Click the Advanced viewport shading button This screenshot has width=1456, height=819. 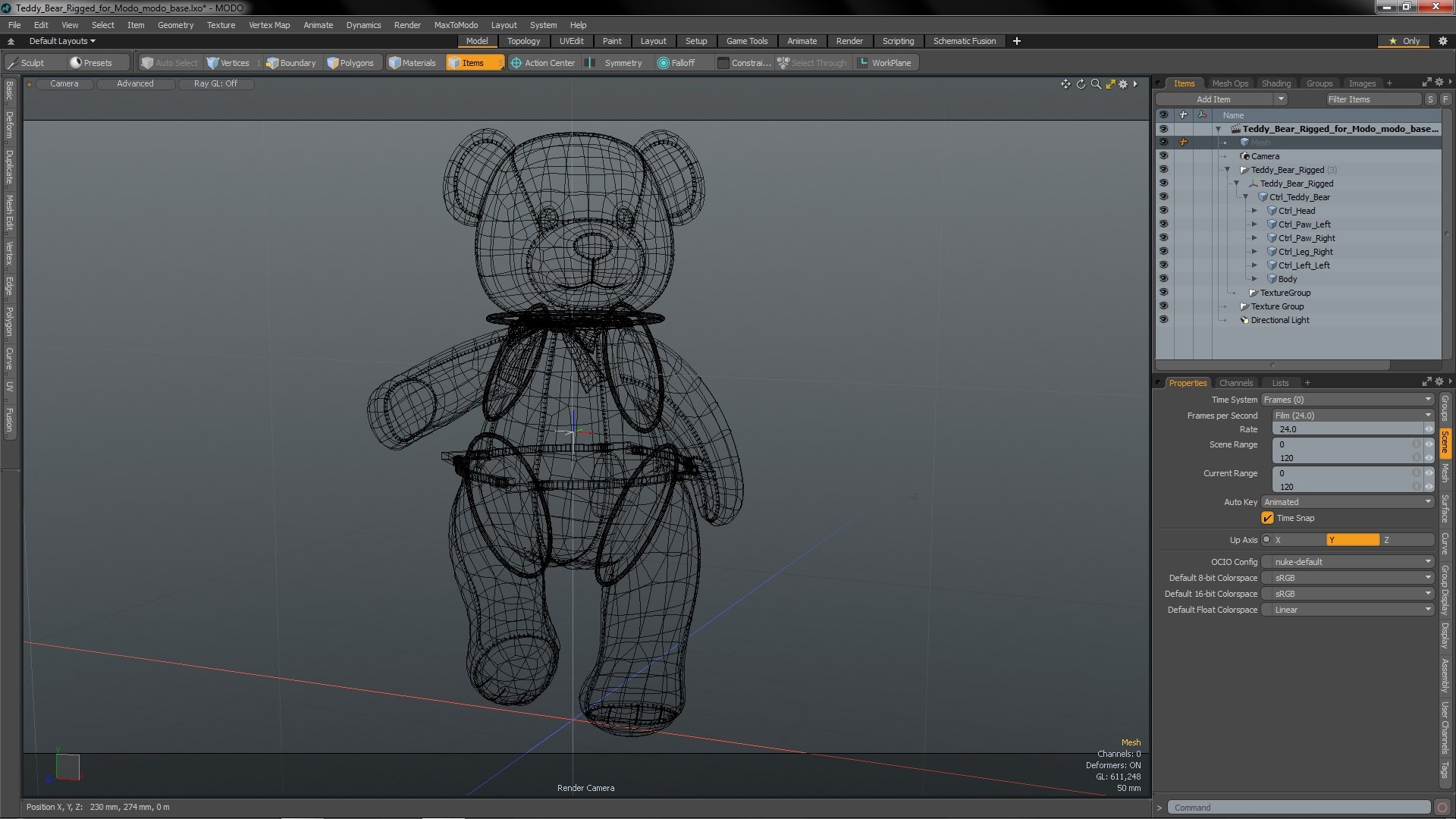[135, 84]
